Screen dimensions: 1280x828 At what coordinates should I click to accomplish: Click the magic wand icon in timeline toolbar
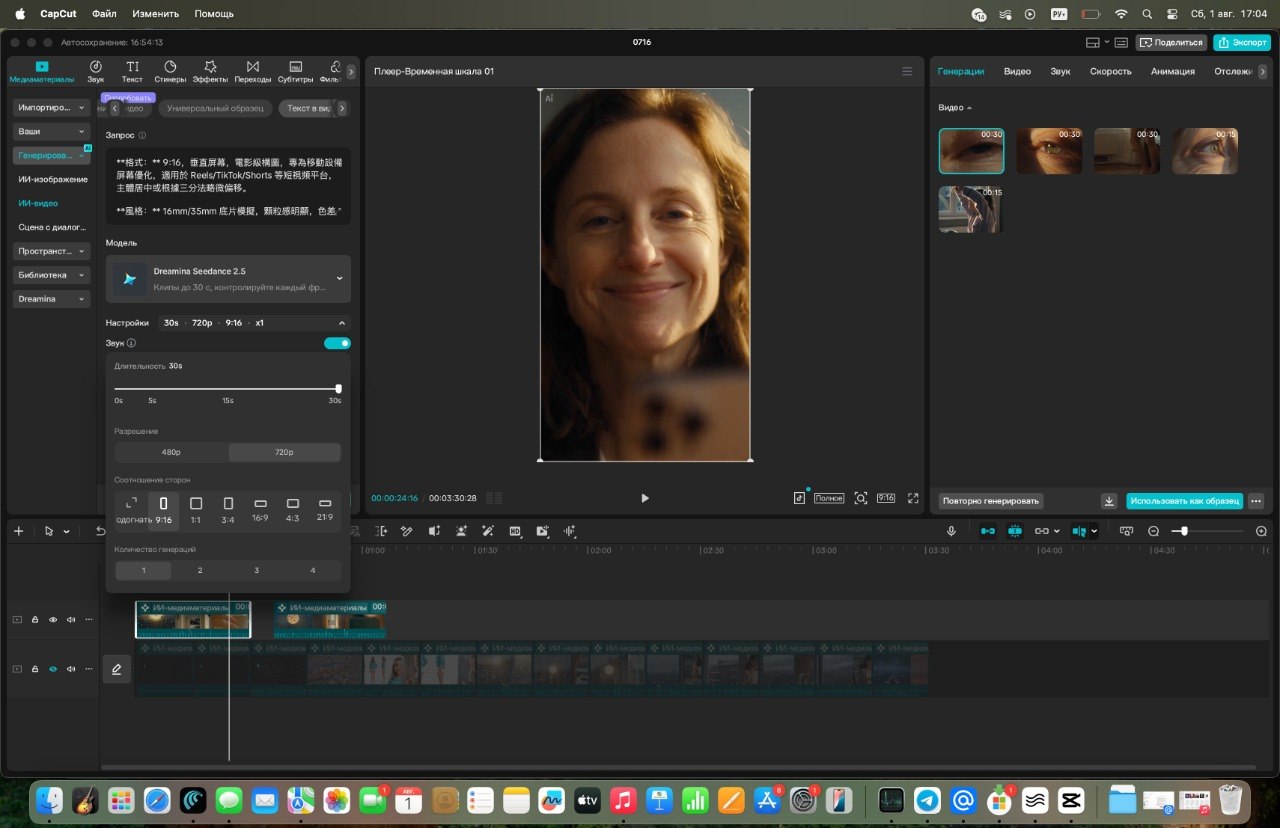tap(488, 531)
